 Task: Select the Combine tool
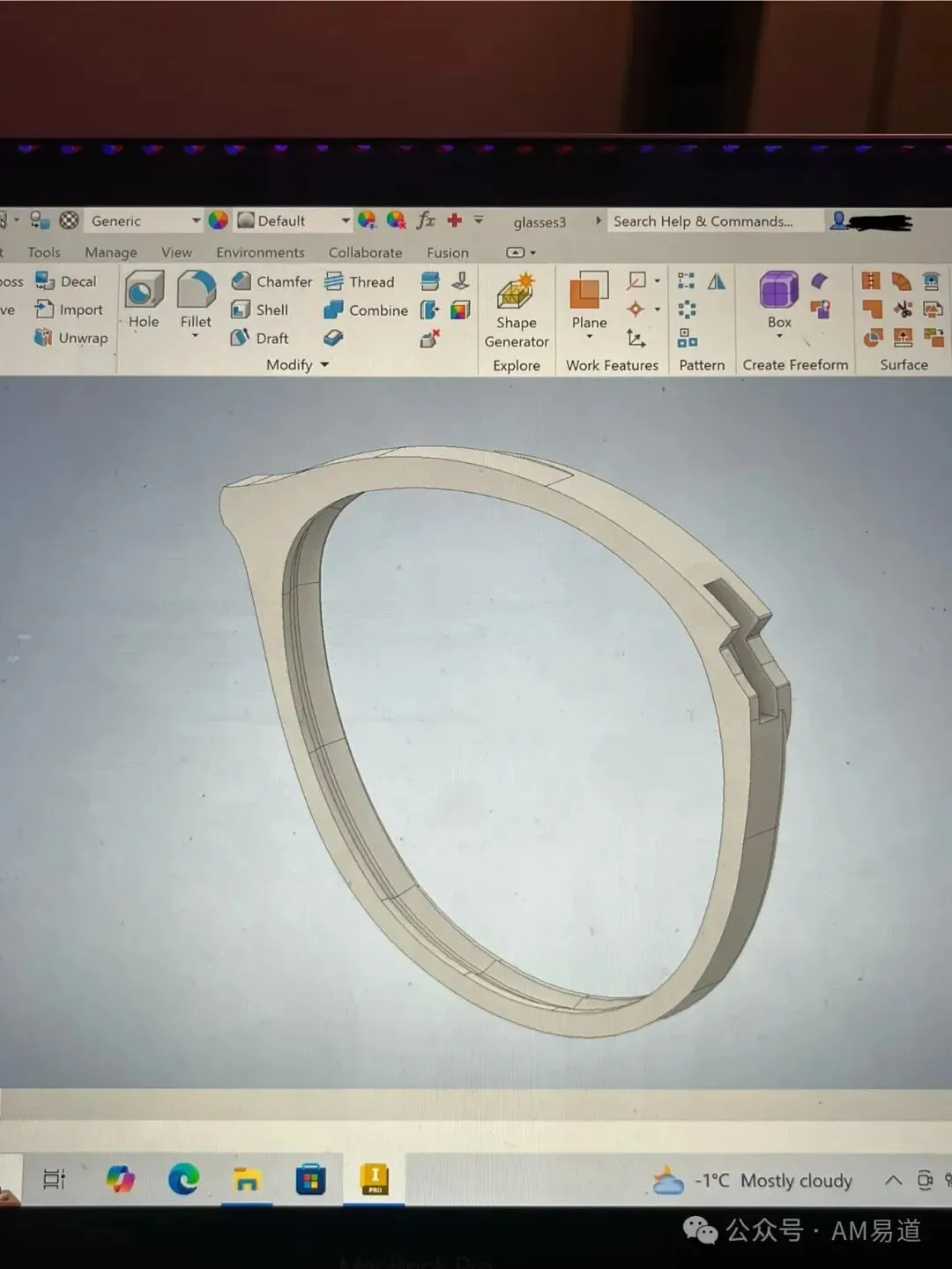366,310
